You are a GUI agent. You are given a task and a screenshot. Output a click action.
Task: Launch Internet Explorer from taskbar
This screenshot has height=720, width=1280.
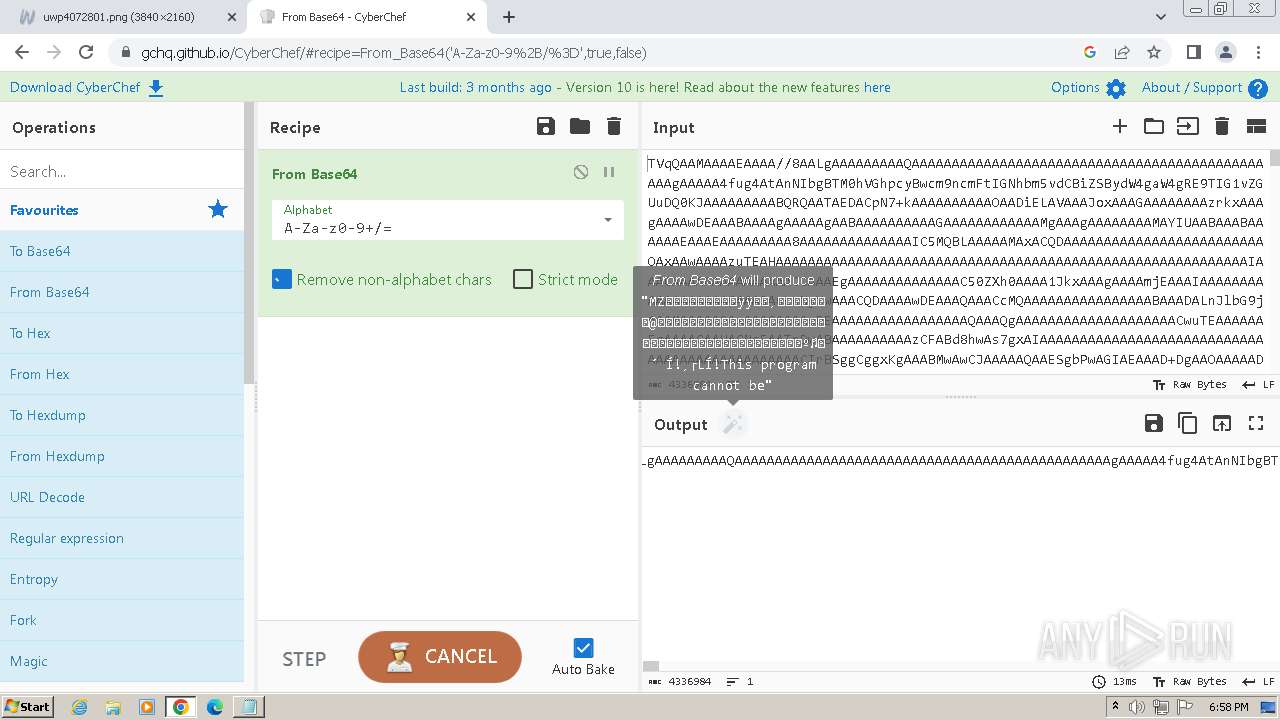click(79, 707)
